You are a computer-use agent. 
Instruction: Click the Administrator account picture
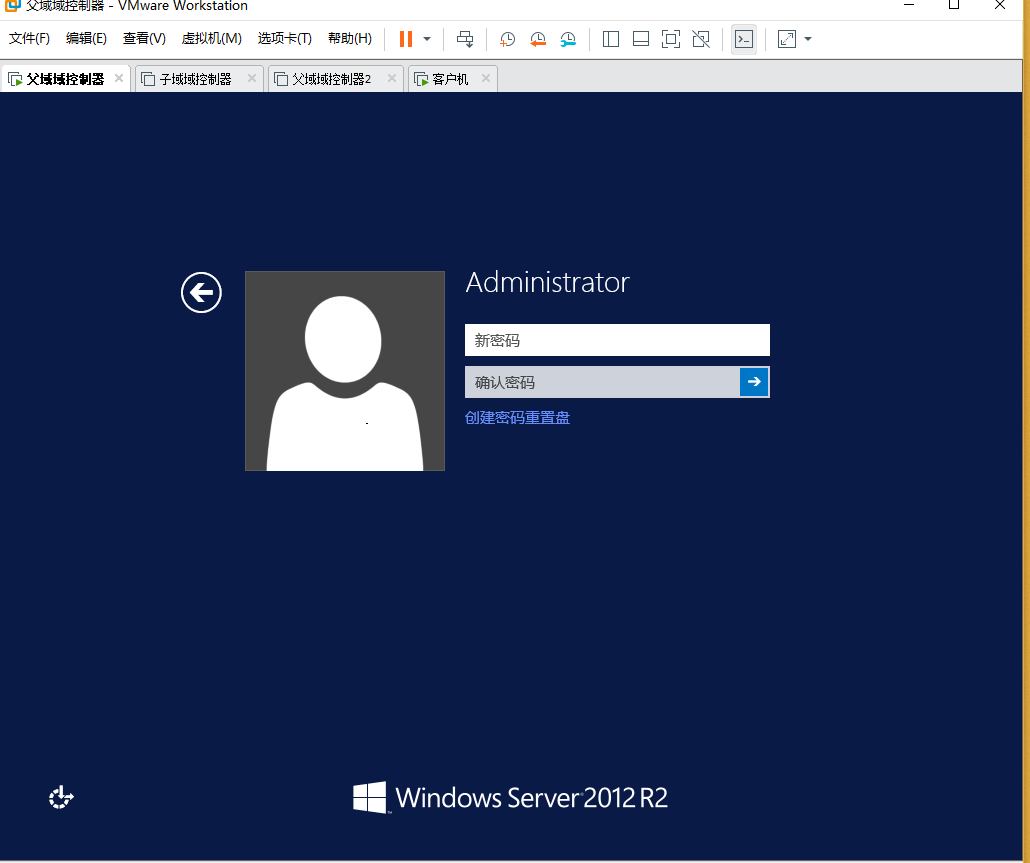(x=345, y=371)
